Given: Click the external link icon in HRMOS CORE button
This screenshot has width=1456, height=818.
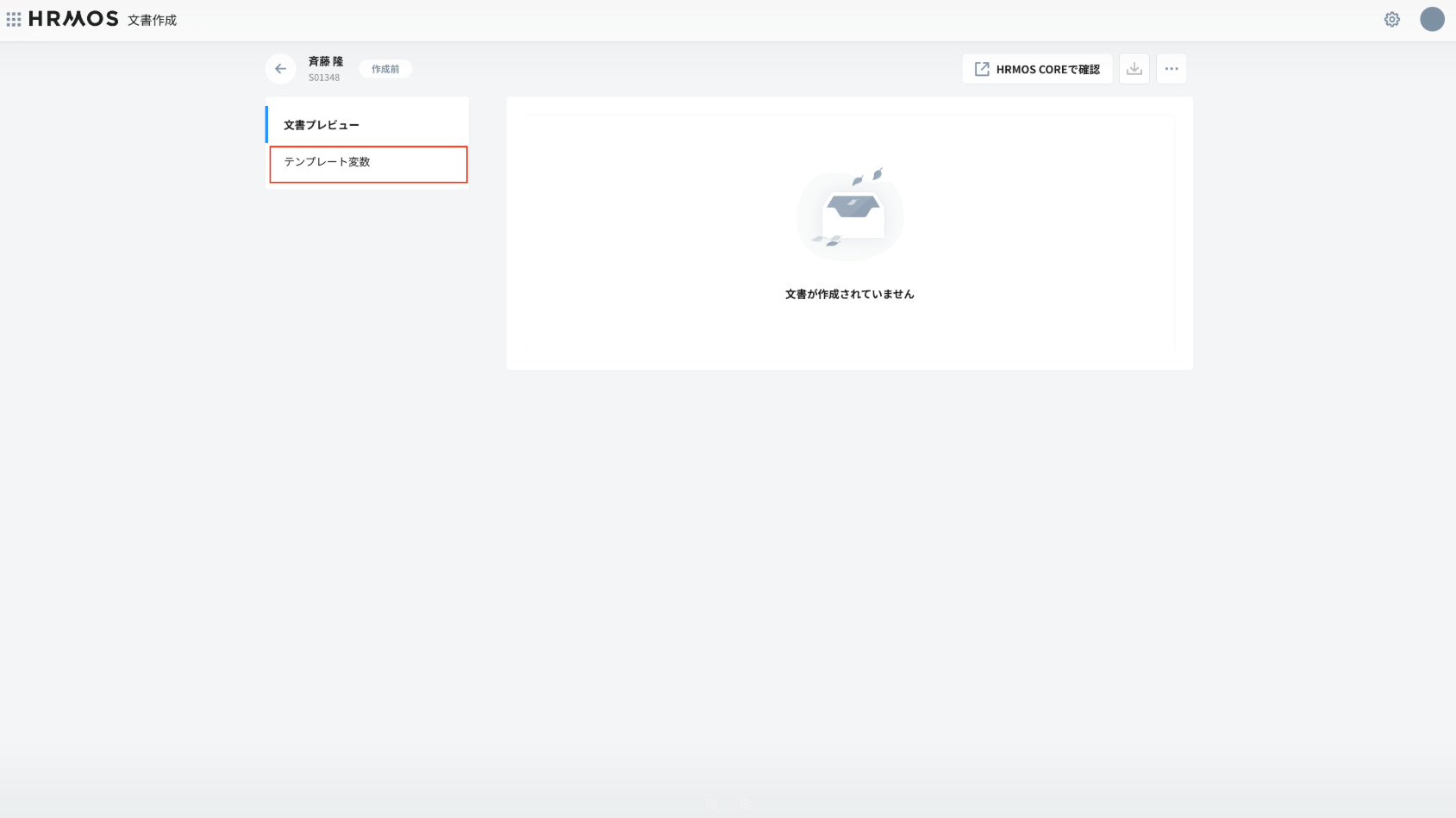Looking at the screenshot, I should point(982,69).
